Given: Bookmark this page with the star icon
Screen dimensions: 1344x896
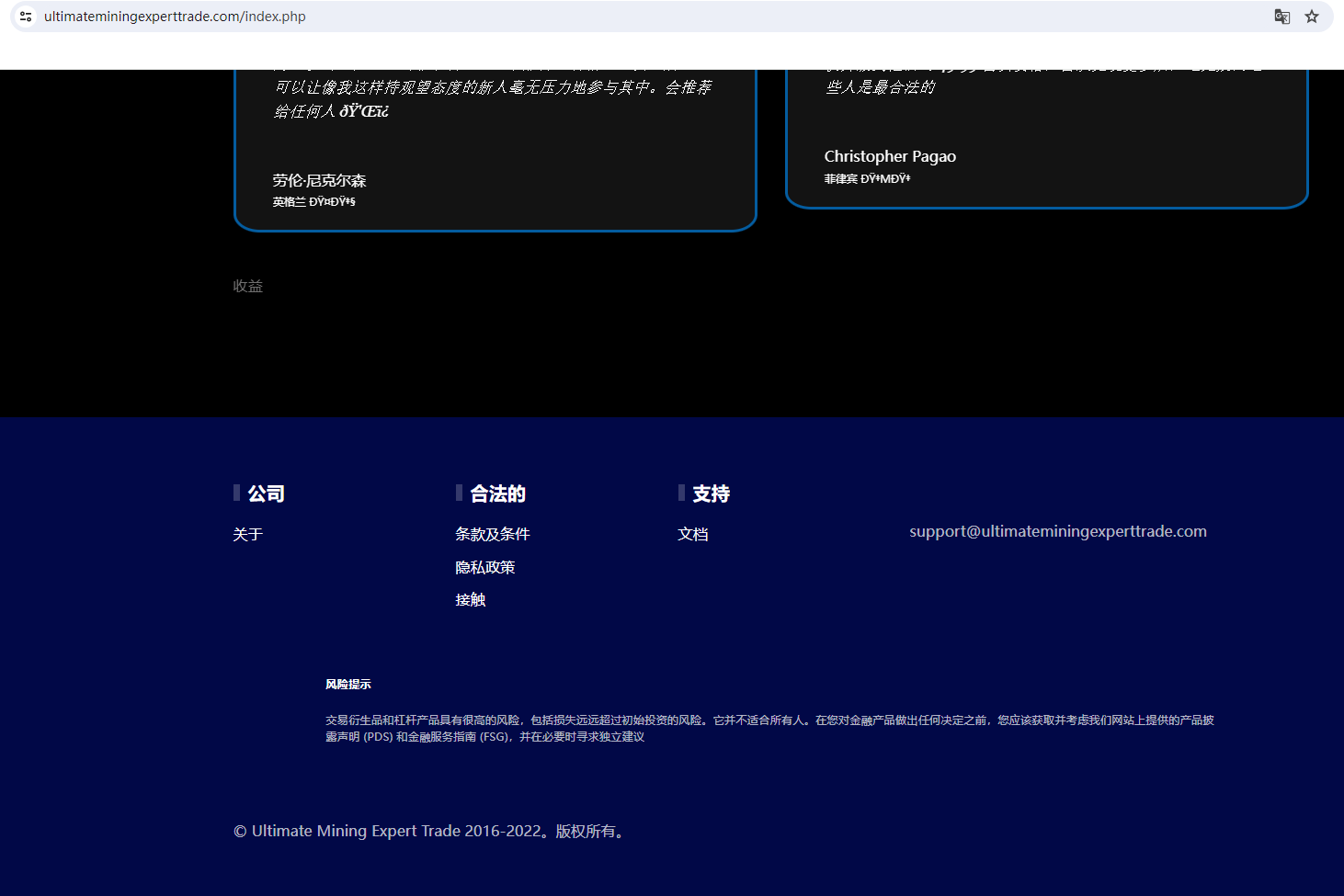Looking at the screenshot, I should point(1312,17).
